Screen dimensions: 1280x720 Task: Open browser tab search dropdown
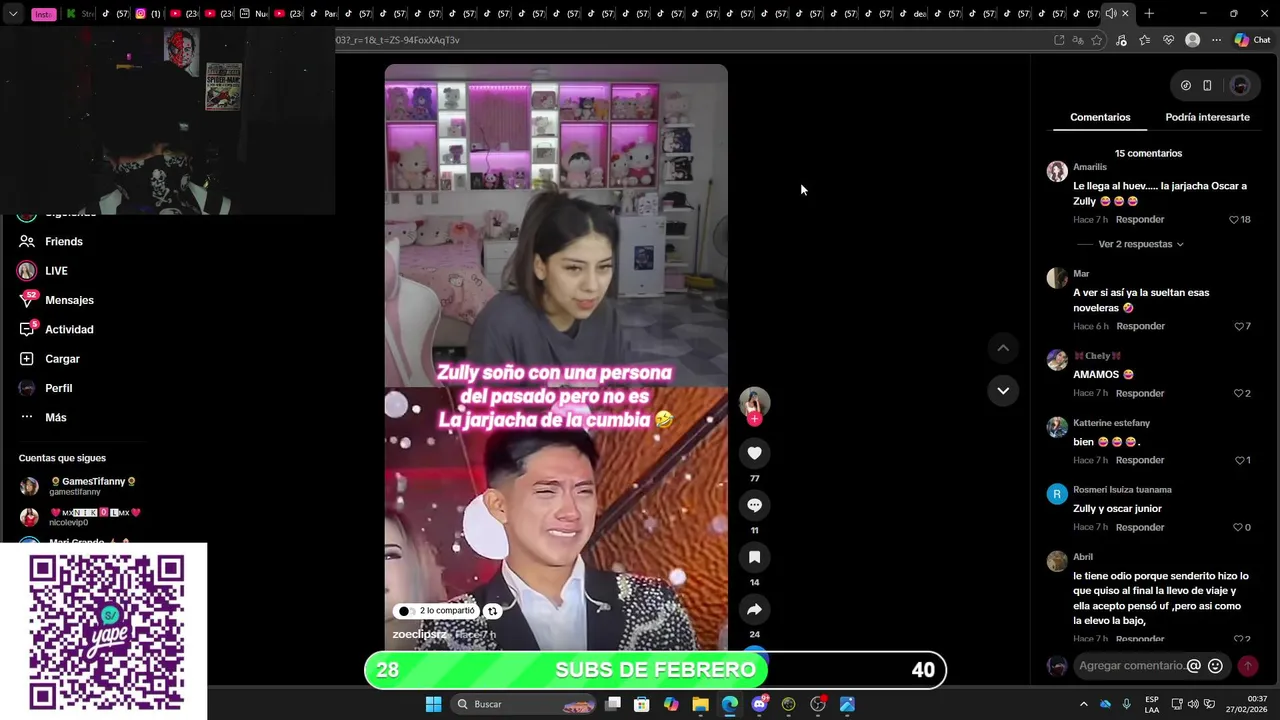click(x=13, y=14)
